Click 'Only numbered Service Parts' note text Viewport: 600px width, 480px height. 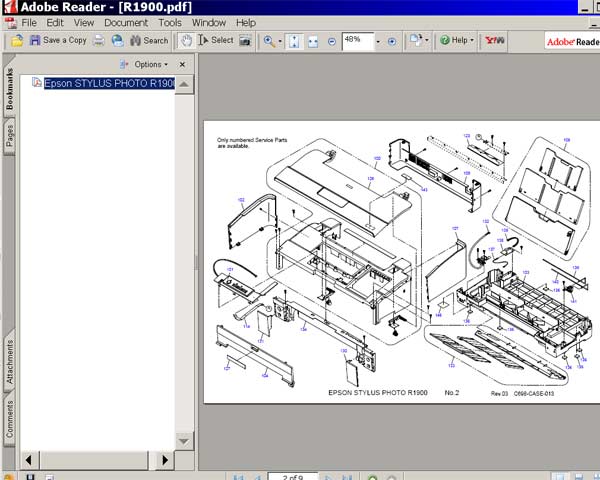click(252, 140)
